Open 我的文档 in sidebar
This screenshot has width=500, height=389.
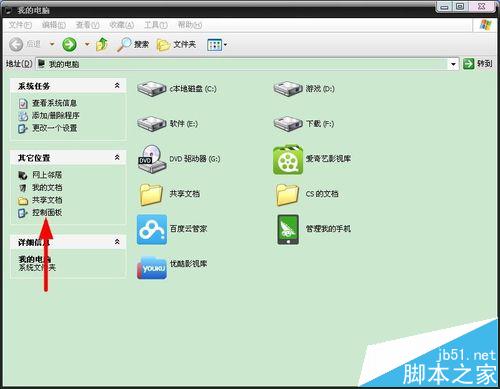[x=47, y=187]
